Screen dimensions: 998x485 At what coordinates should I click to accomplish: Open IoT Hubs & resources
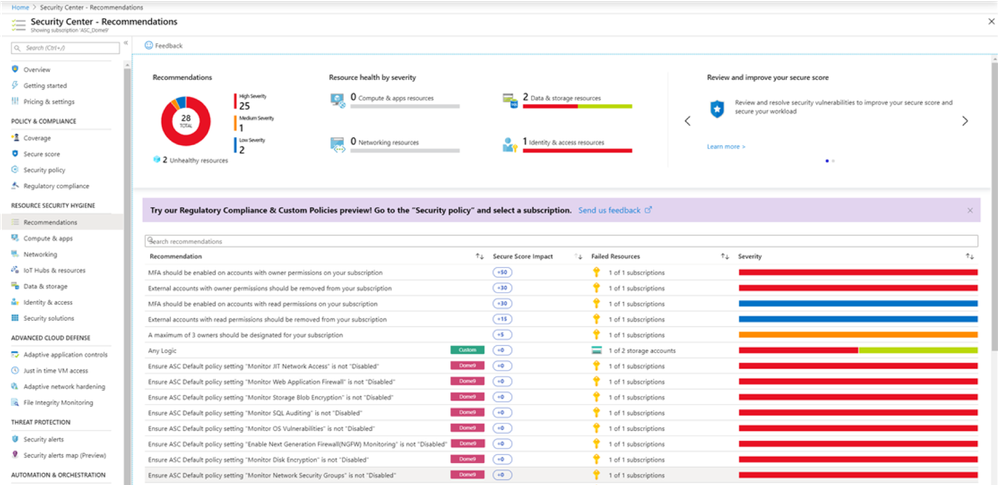[x=54, y=270]
